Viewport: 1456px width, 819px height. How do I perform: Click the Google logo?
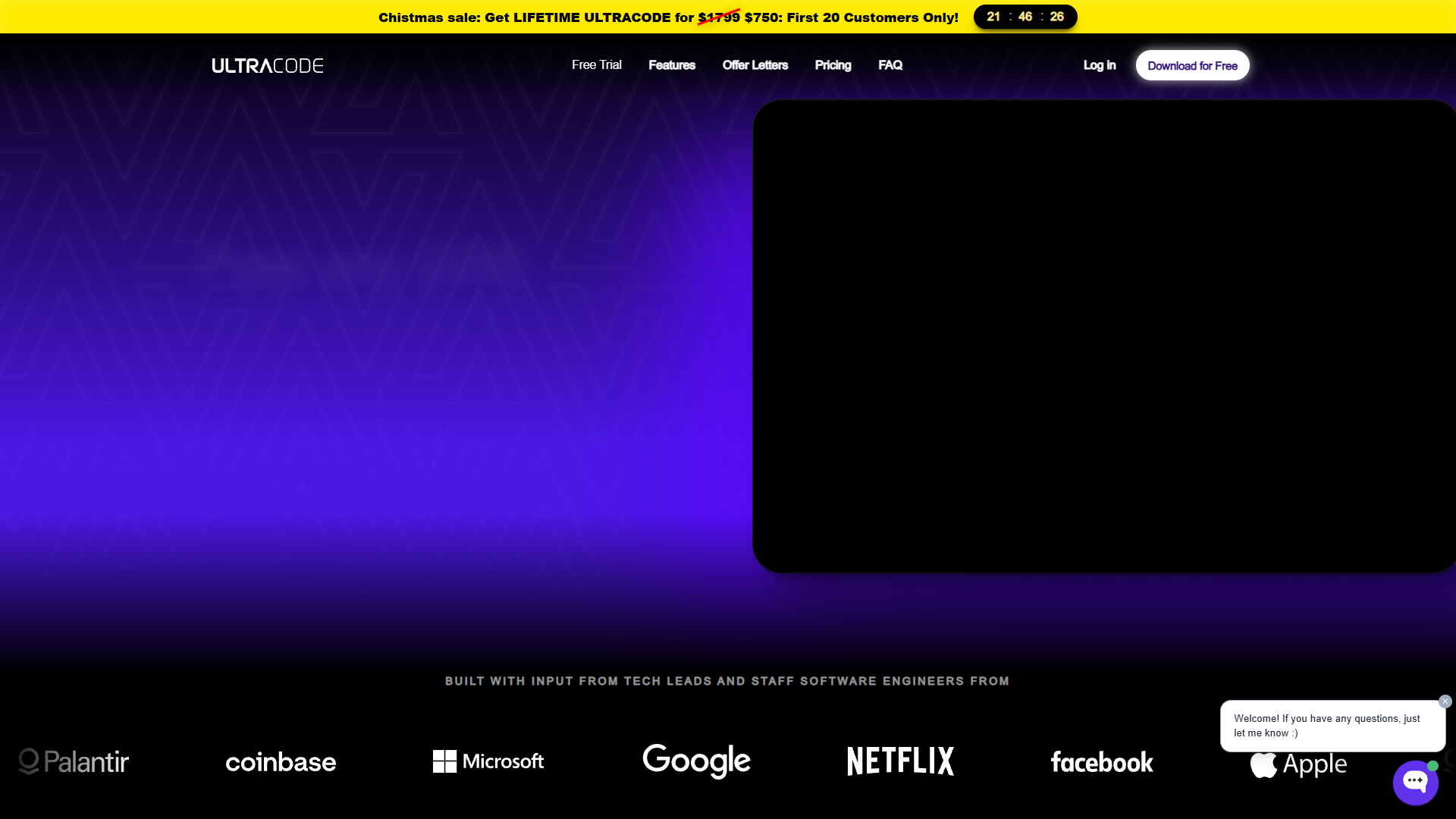pyautogui.click(x=696, y=761)
